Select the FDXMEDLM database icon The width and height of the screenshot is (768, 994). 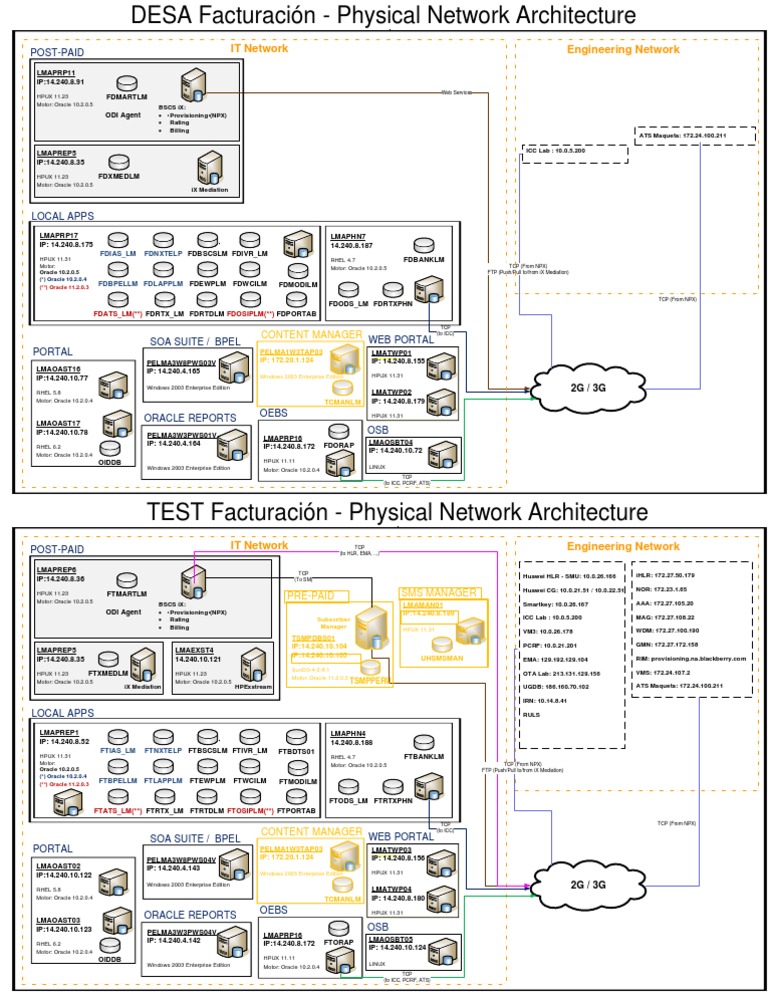(119, 163)
